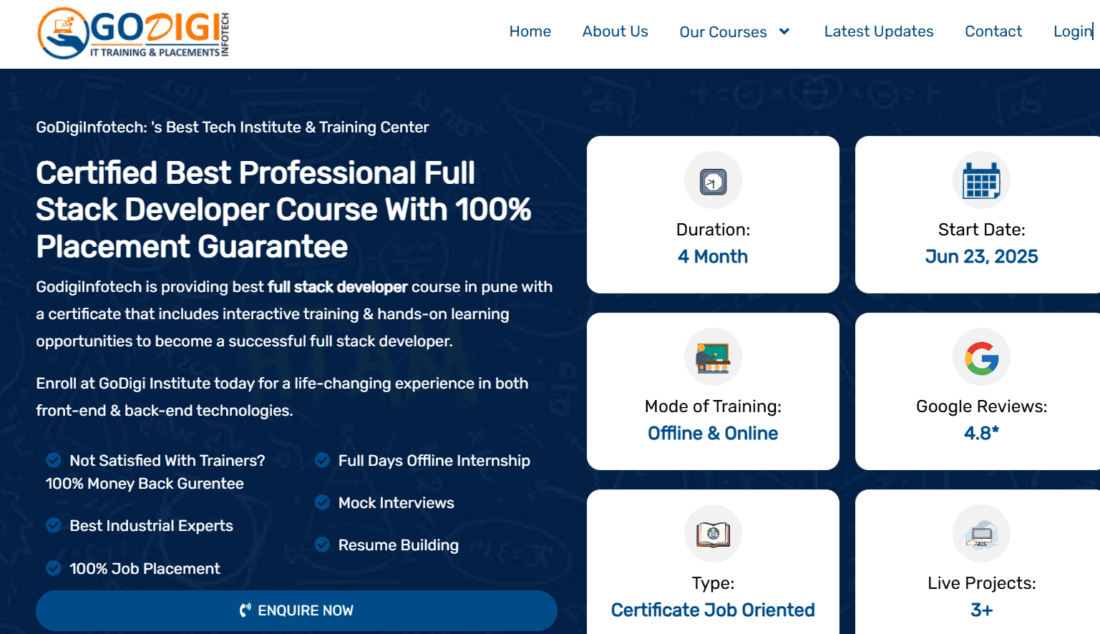Viewport: 1100px width, 634px height.
Task: Click the 4.8* Google Reviews rating
Action: point(981,433)
